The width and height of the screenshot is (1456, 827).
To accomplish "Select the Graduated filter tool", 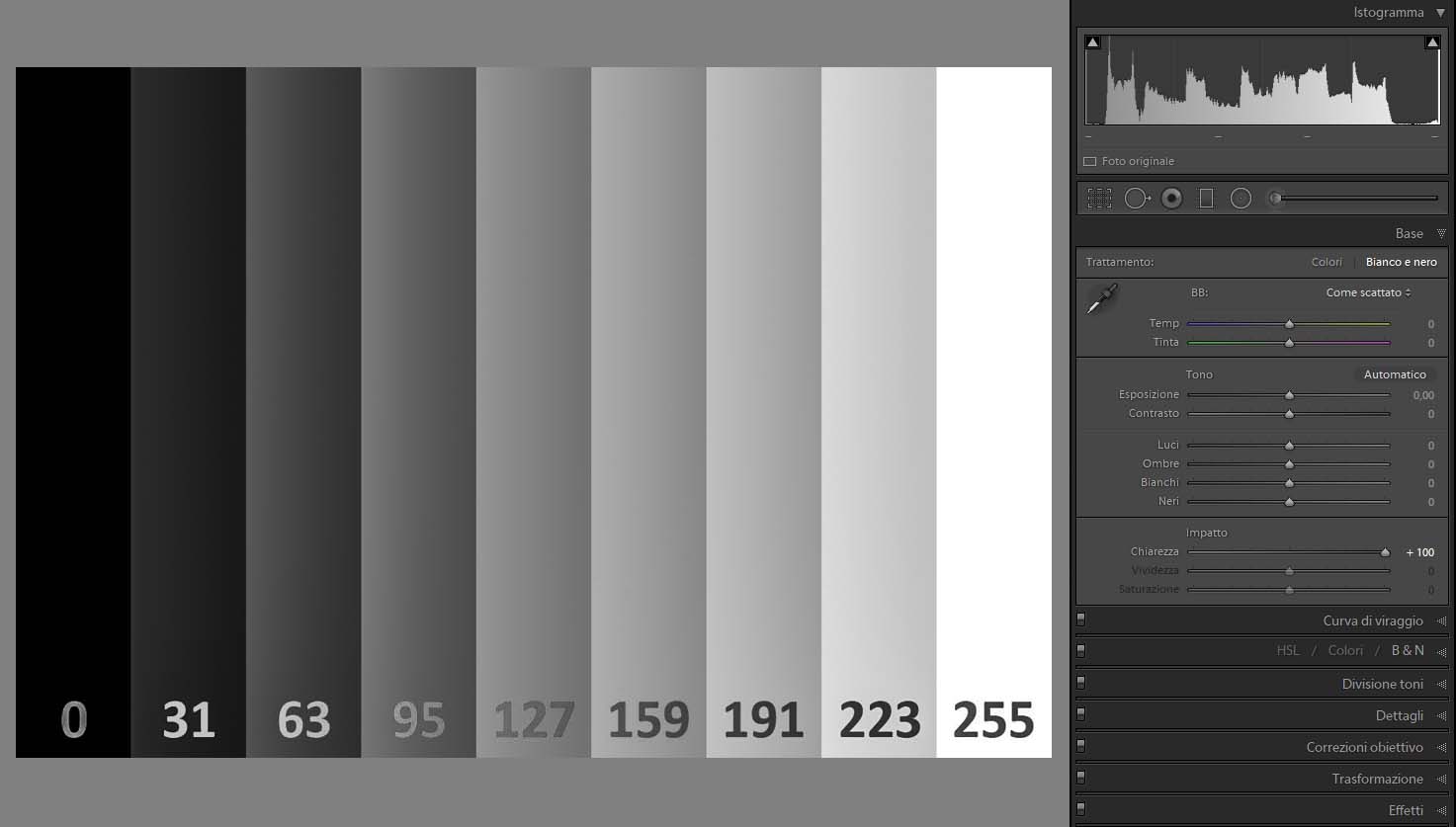I will click(x=1206, y=199).
